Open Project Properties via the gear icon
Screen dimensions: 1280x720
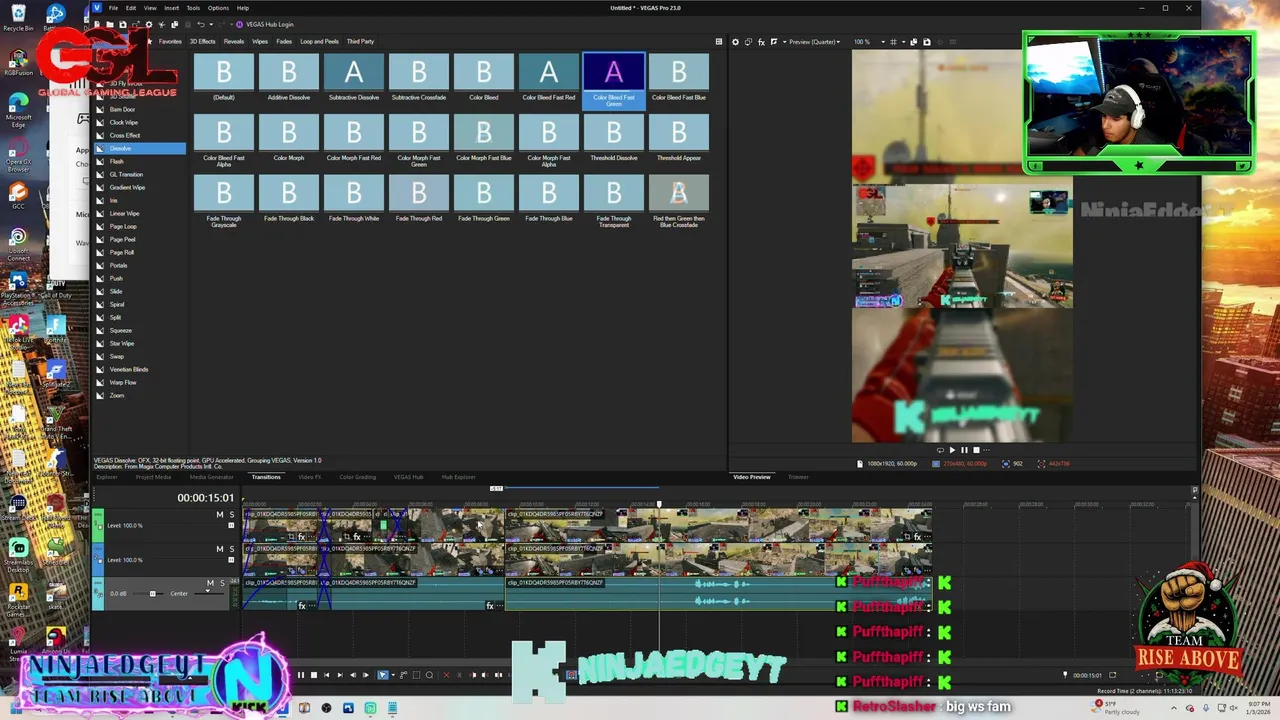[149, 24]
